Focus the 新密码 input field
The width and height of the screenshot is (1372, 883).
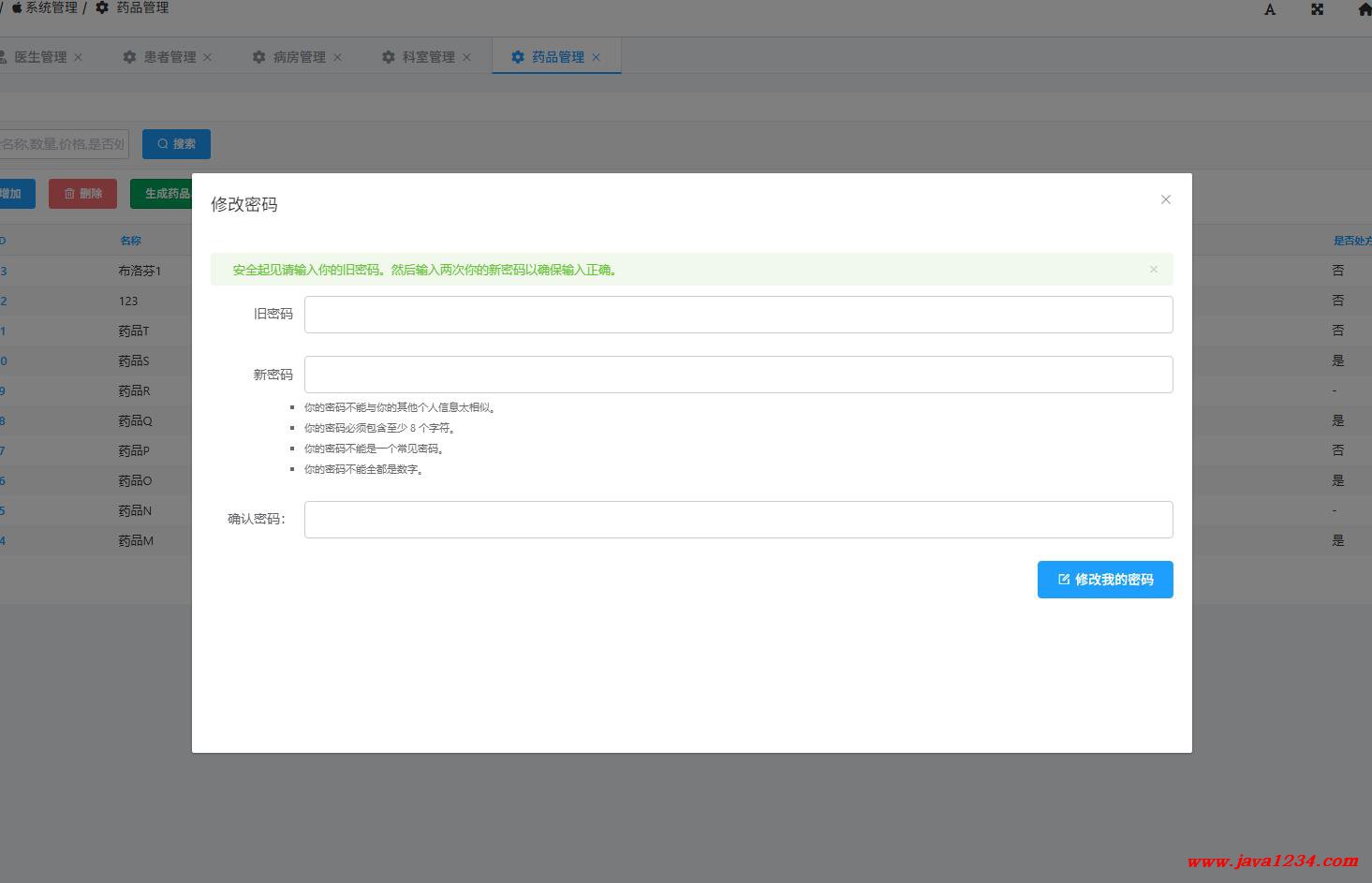point(738,375)
